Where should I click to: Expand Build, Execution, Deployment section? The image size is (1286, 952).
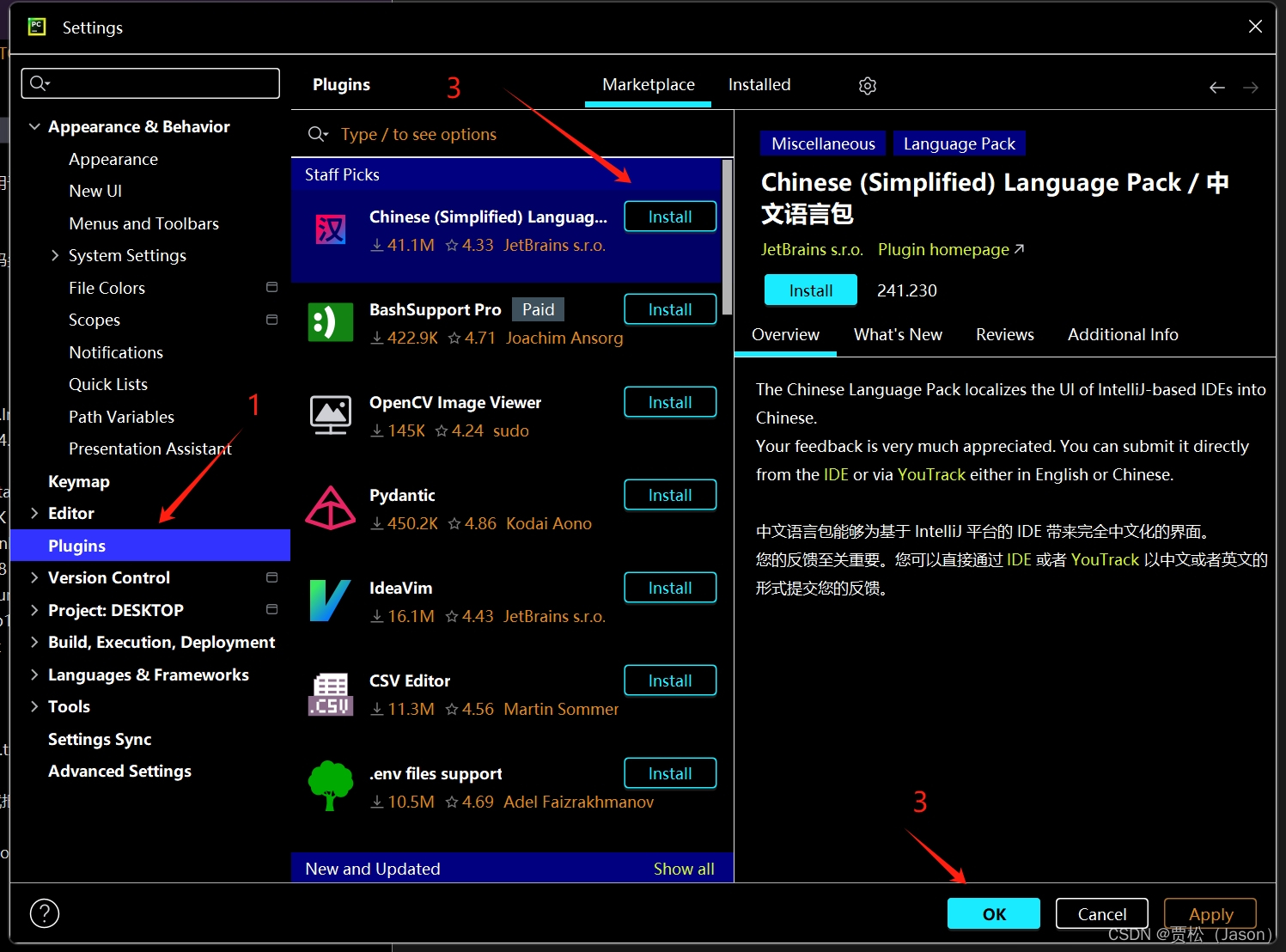[34, 642]
